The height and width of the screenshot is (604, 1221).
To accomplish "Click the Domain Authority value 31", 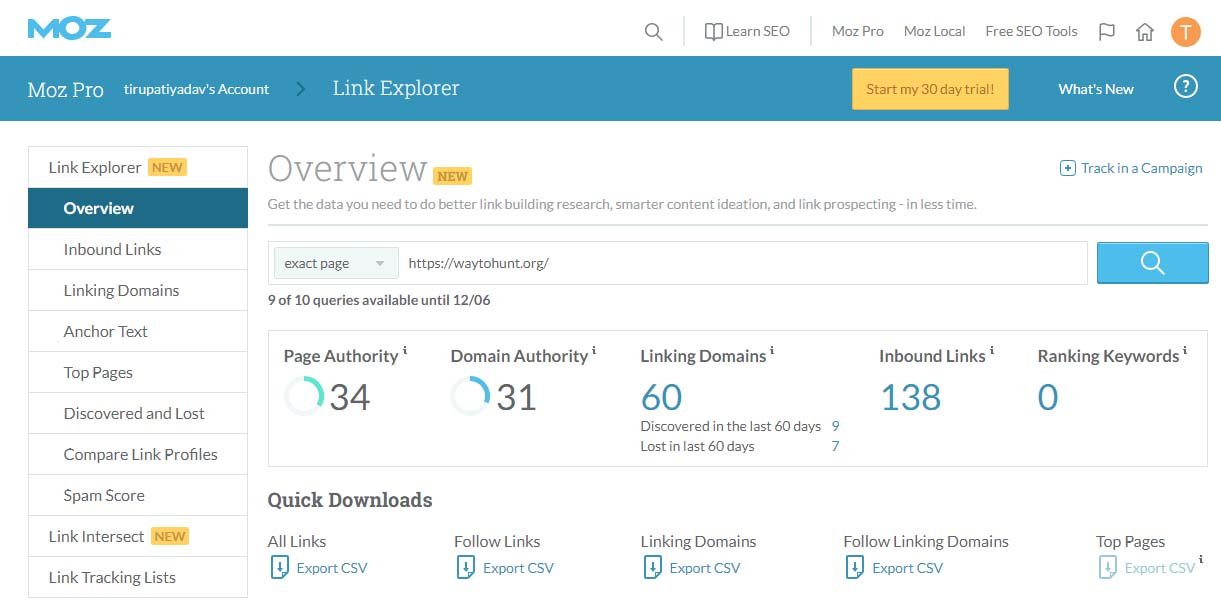I will point(516,398).
